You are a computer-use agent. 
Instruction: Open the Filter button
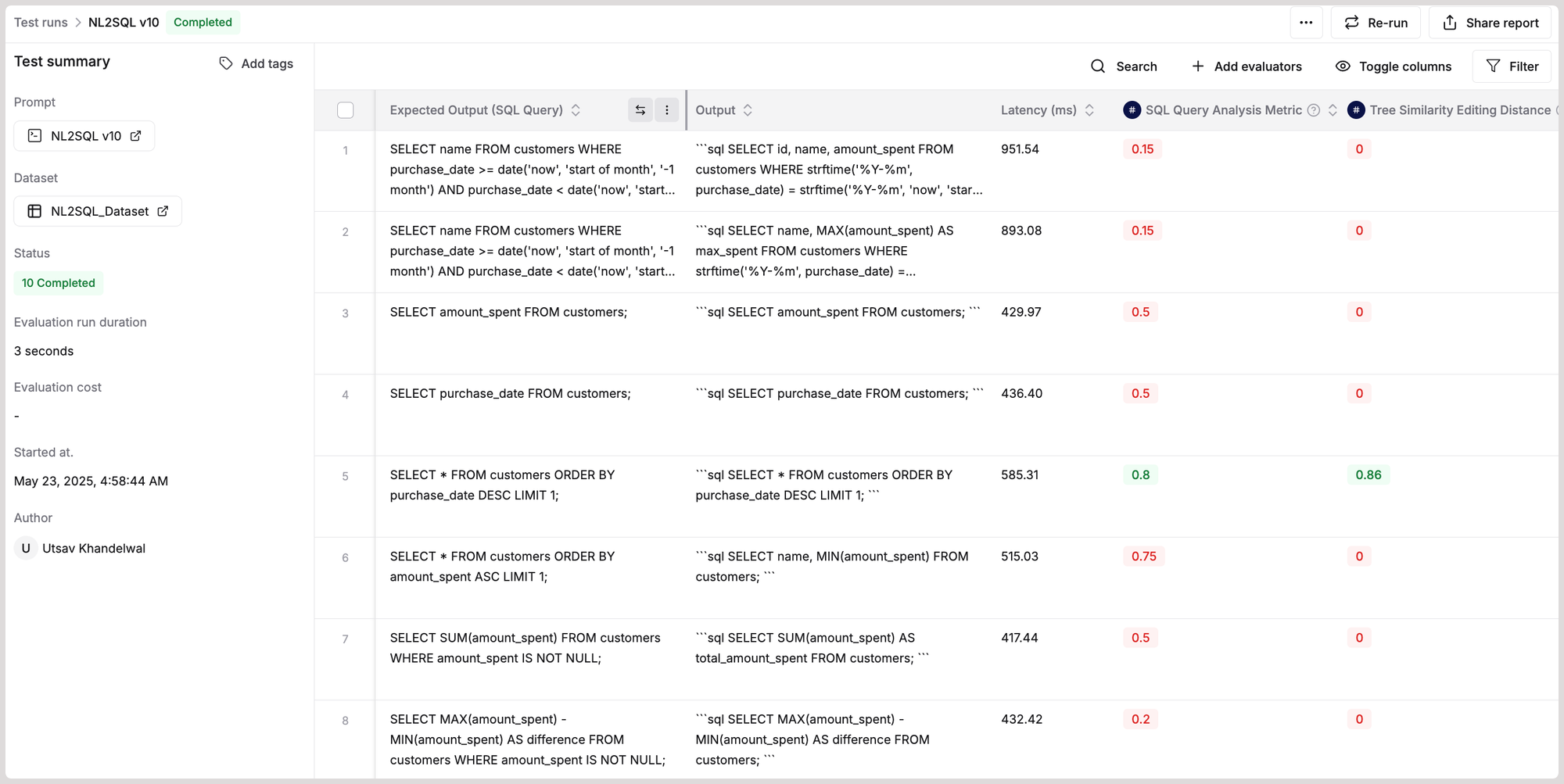pyautogui.click(x=1512, y=66)
